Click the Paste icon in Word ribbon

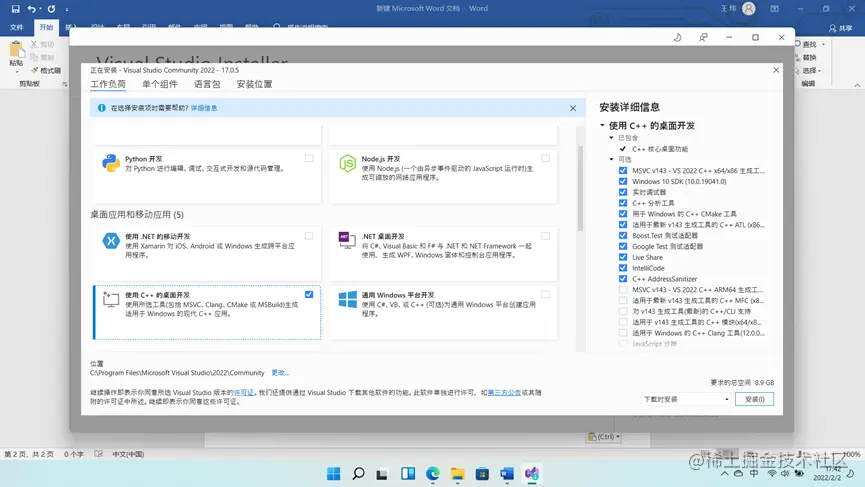pyautogui.click(x=17, y=50)
